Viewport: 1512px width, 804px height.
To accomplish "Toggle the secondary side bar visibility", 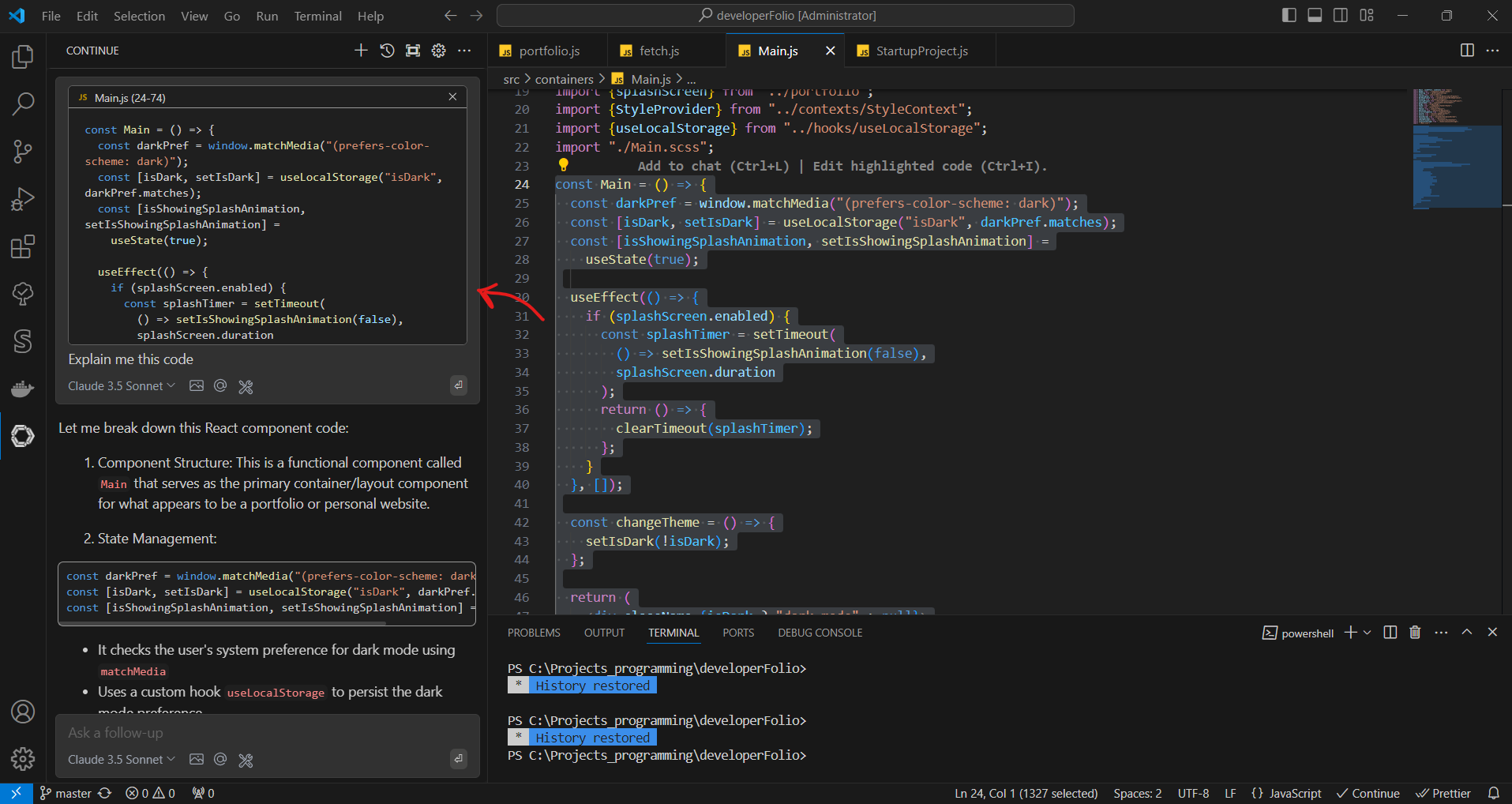I will [x=1341, y=15].
